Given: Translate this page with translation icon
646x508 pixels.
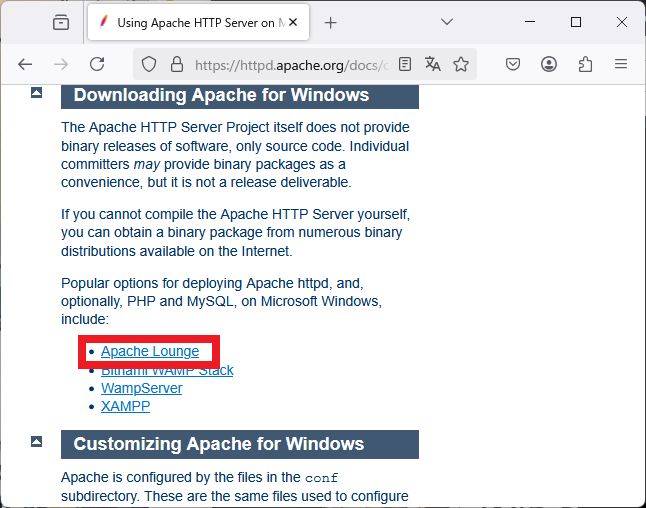Looking at the screenshot, I should point(433,64).
